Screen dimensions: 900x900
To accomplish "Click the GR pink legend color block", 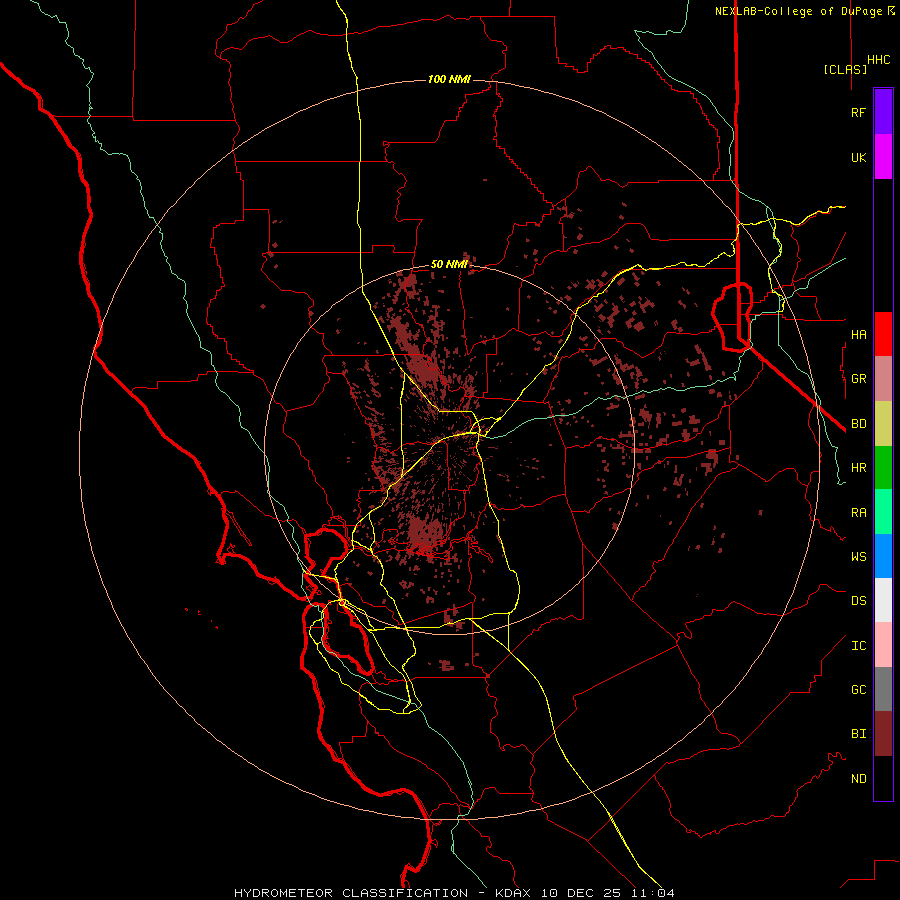I will point(883,379).
